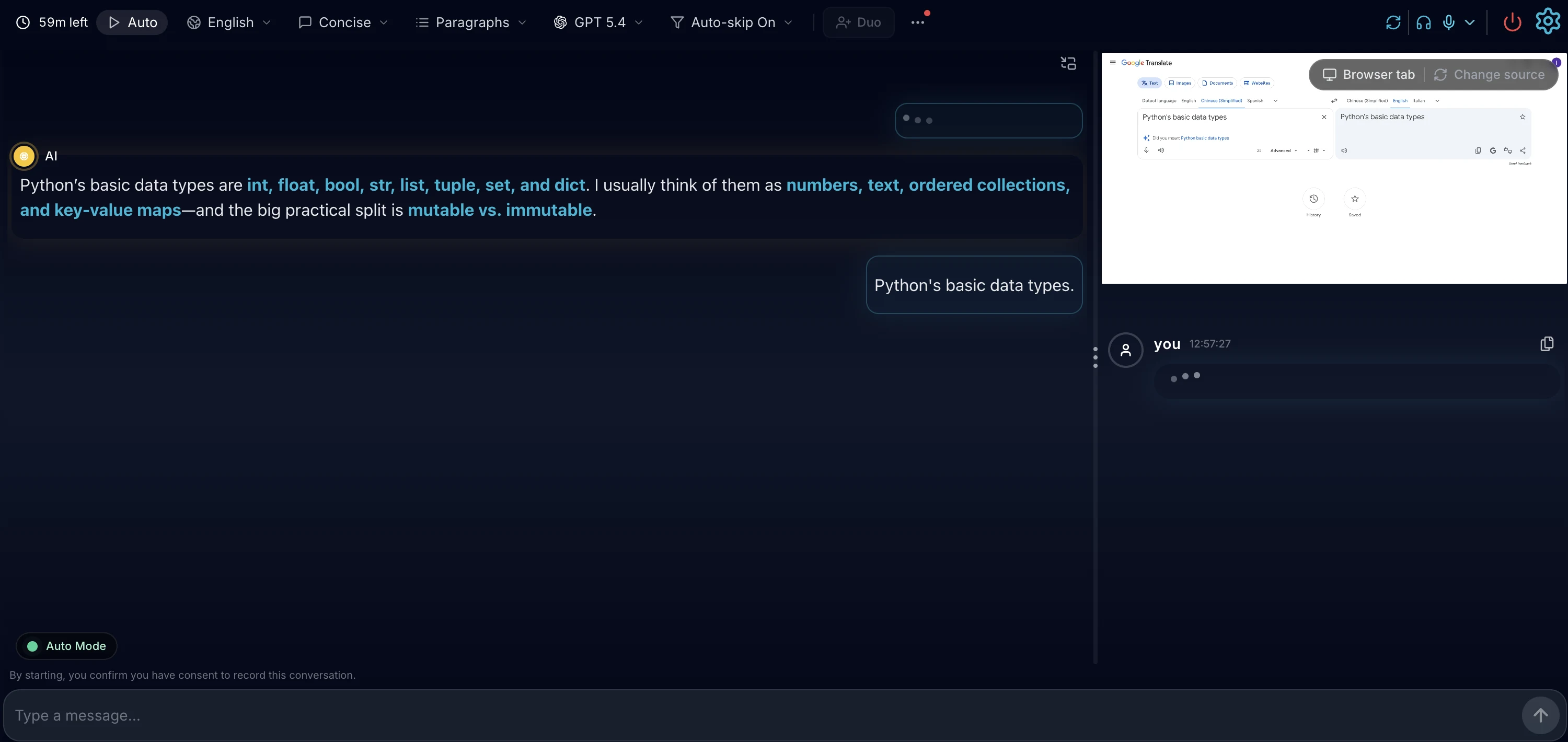Click the consent notice text
This screenshot has height=742, width=1568.
click(x=182, y=675)
